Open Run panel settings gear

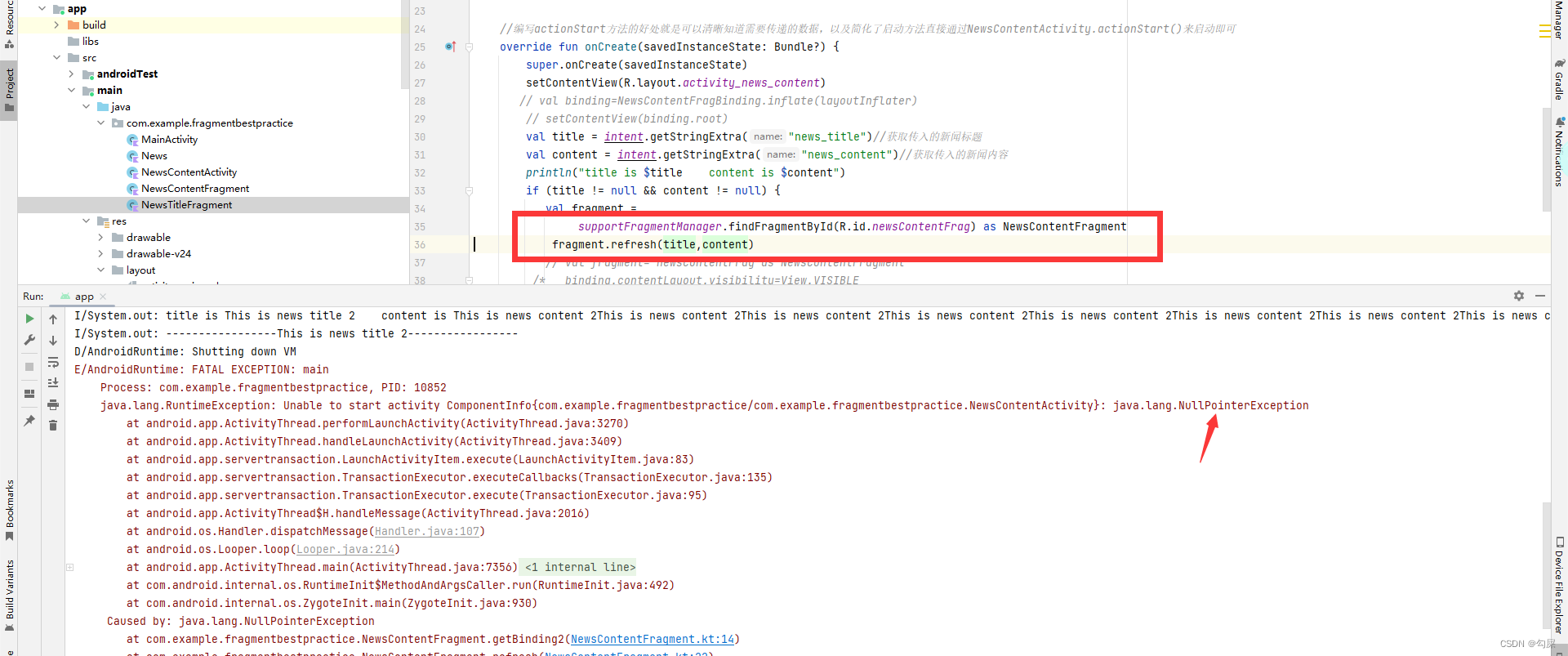click(1519, 296)
